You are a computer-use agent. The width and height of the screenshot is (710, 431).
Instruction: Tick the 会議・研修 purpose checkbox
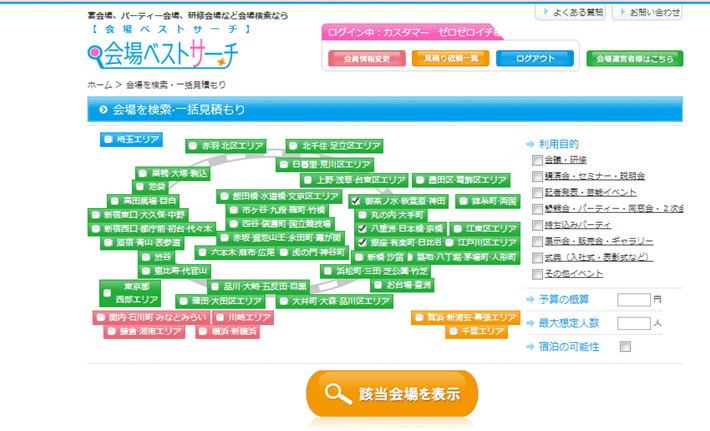pos(537,160)
